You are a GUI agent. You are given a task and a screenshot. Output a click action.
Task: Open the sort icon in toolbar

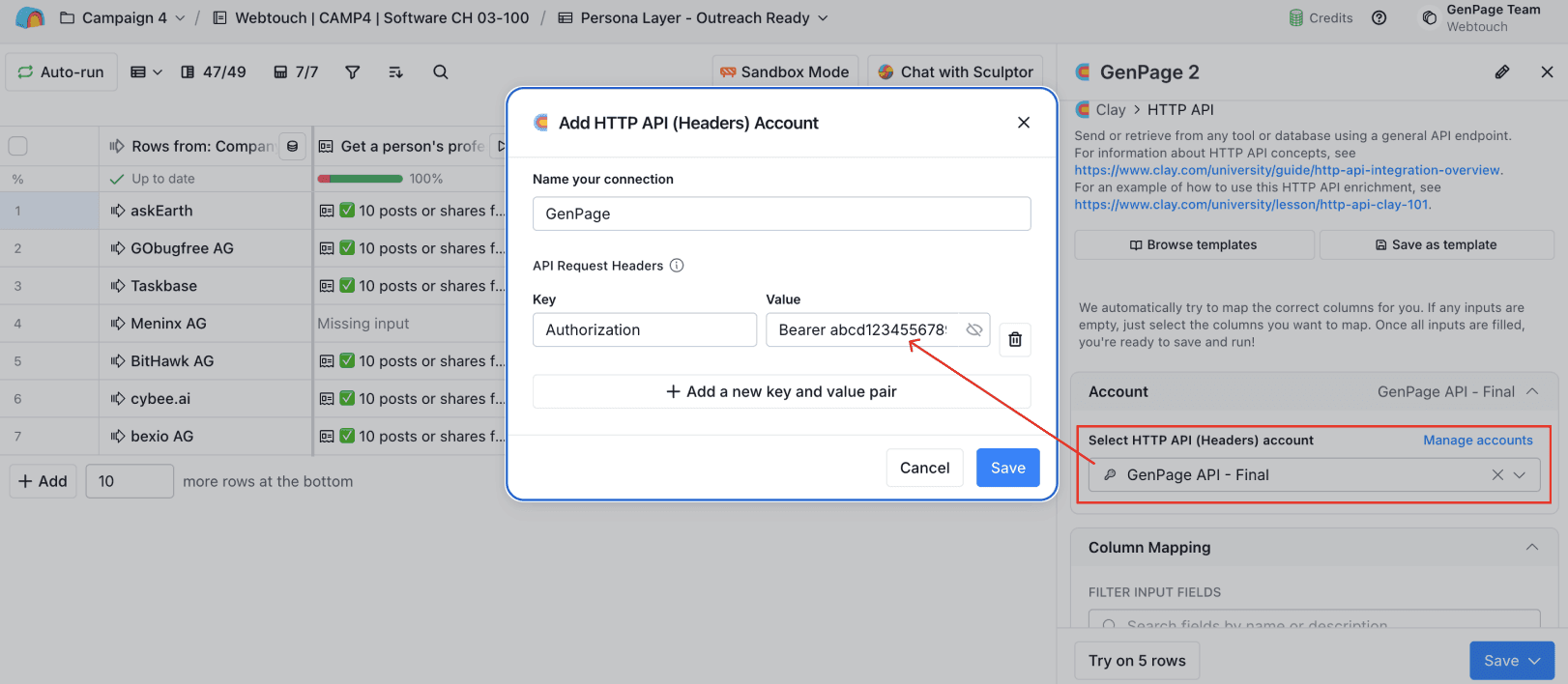tap(395, 71)
